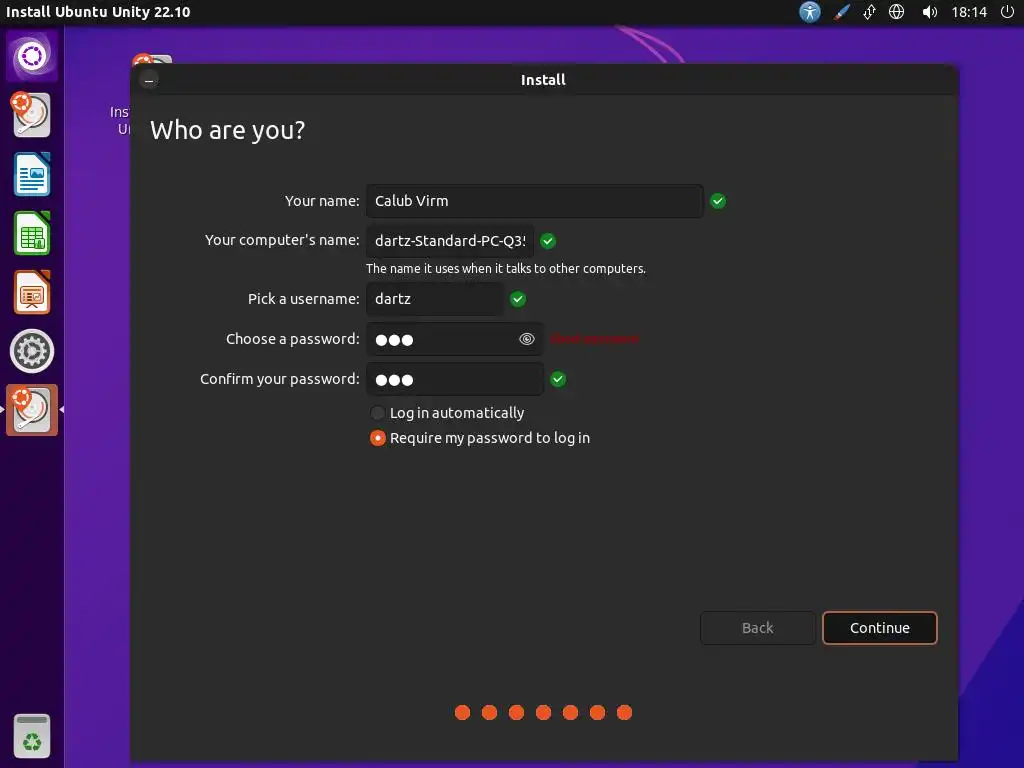Click the green check next to Your name
This screenshot has width=1024, height=768.
click(718, 201)
